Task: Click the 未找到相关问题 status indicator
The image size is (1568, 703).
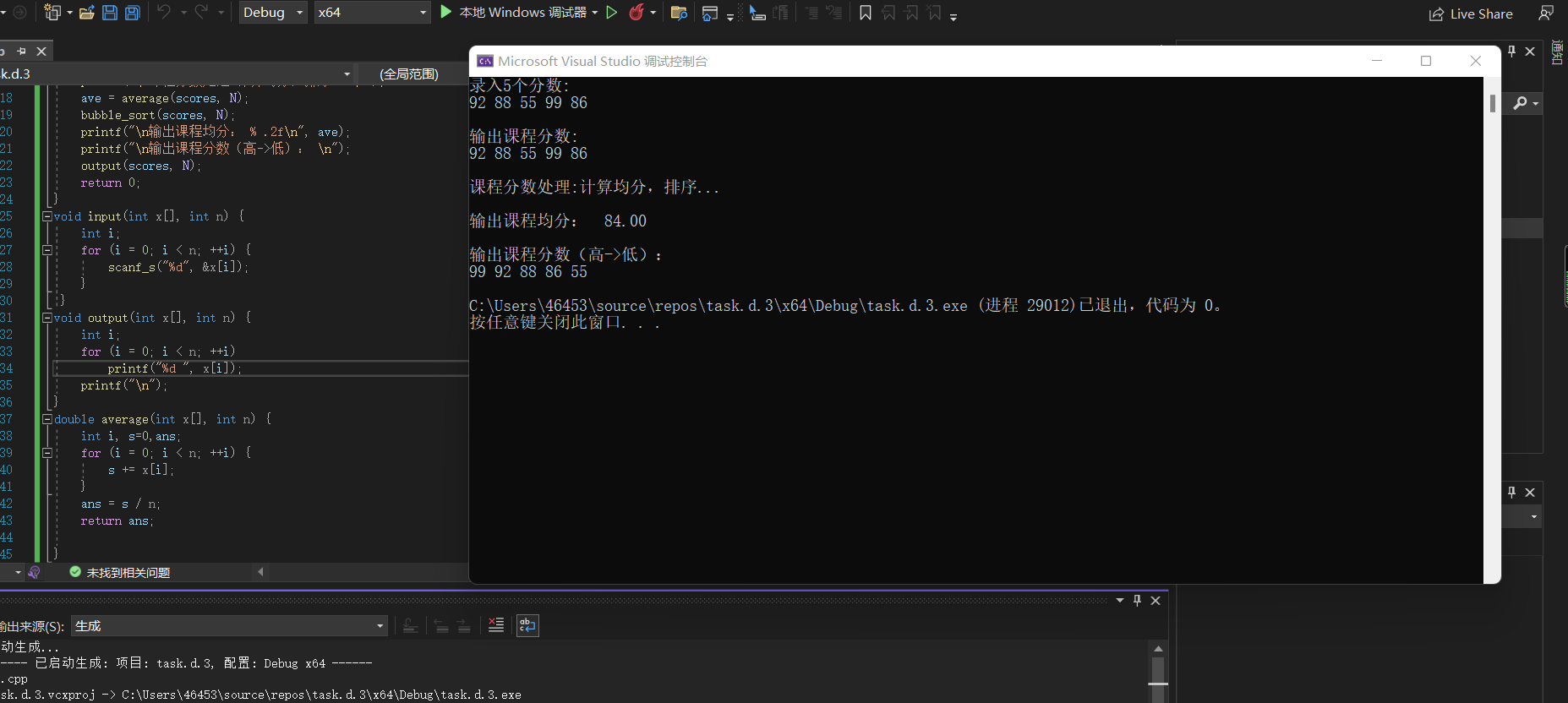Action: pyautogui.click(x=120, y=573)
